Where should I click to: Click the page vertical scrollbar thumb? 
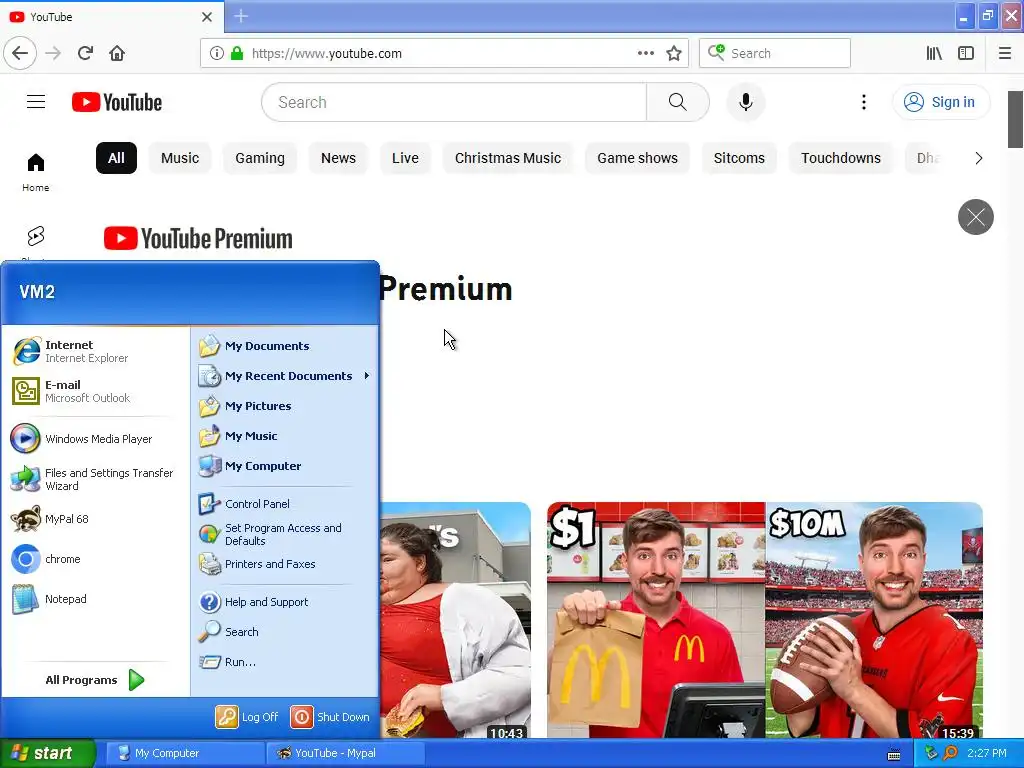(x=1016, y=120)
